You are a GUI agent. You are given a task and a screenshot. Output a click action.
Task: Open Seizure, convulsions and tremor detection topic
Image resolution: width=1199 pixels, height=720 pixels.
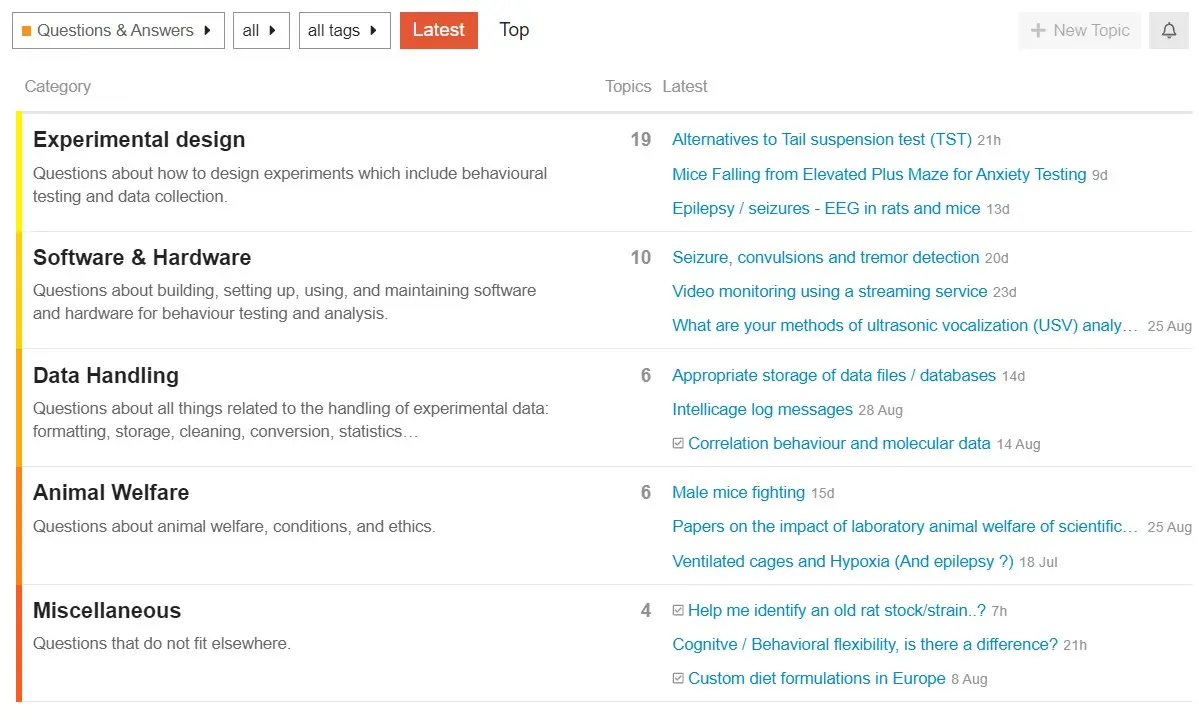(825, 258)
